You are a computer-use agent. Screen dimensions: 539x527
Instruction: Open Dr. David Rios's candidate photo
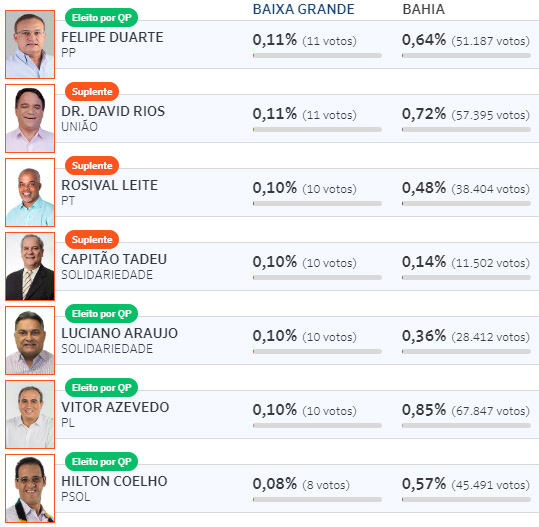pyautogui.click(x=30, y=118)
